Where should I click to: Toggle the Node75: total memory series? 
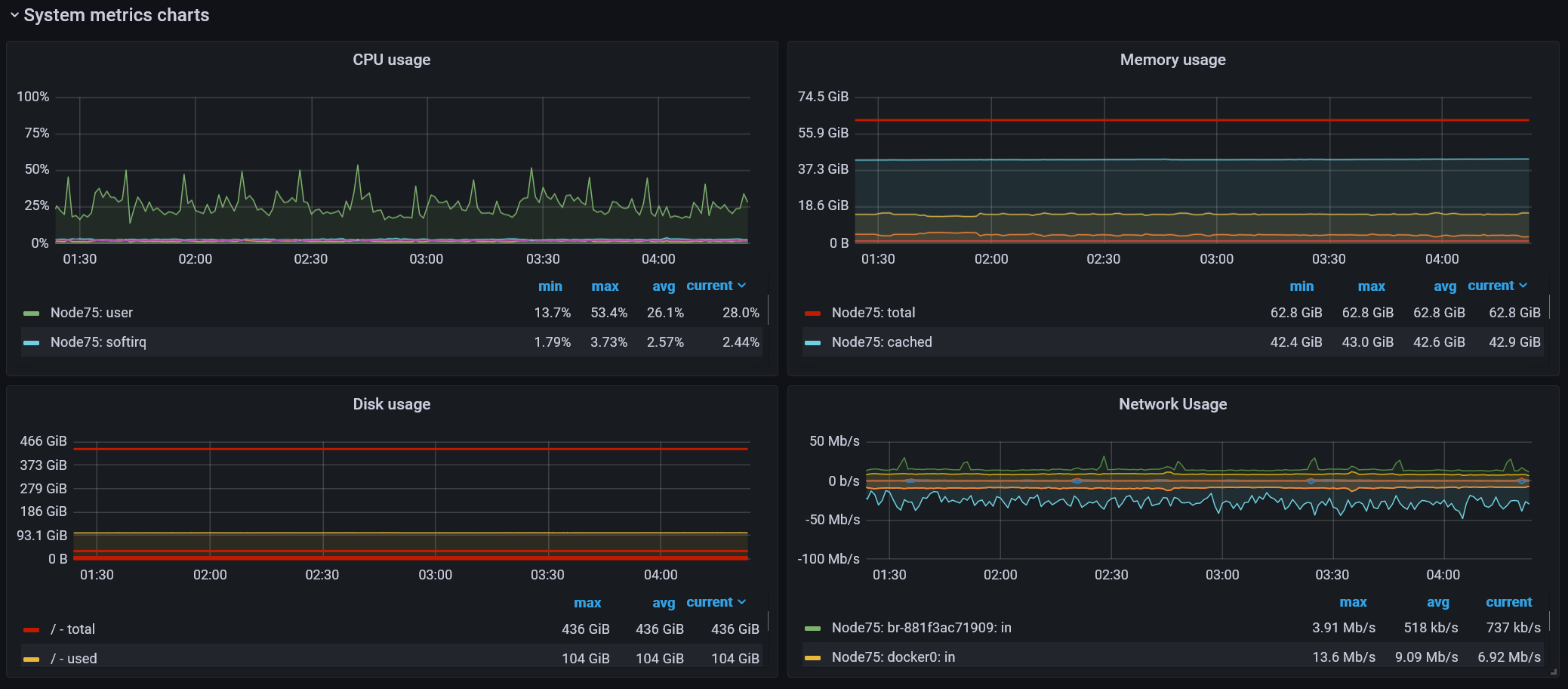873,313
